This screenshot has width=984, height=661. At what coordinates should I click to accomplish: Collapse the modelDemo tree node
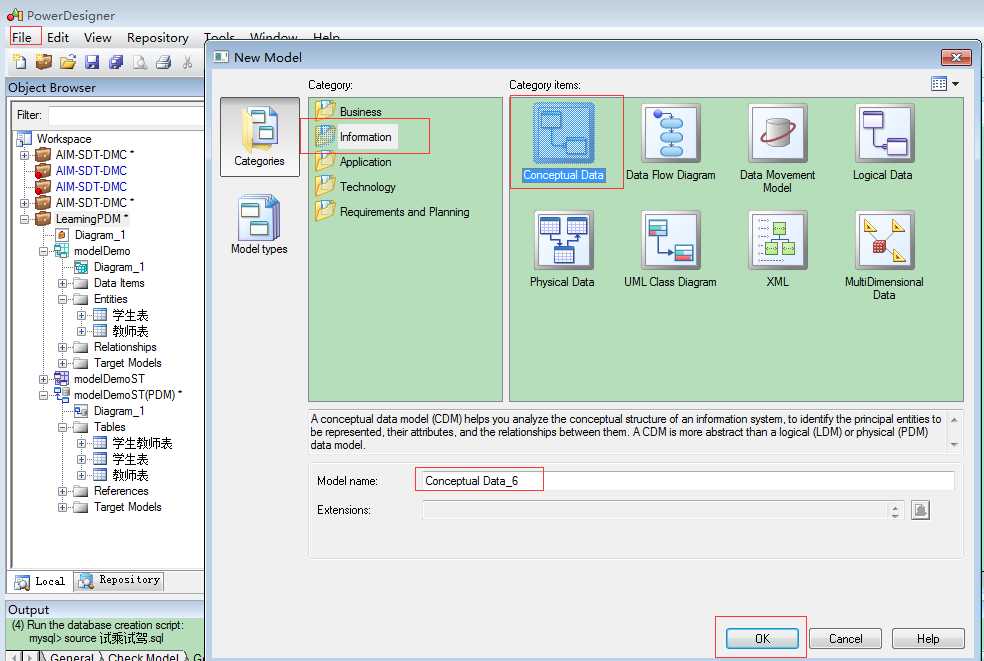(43, 251)
